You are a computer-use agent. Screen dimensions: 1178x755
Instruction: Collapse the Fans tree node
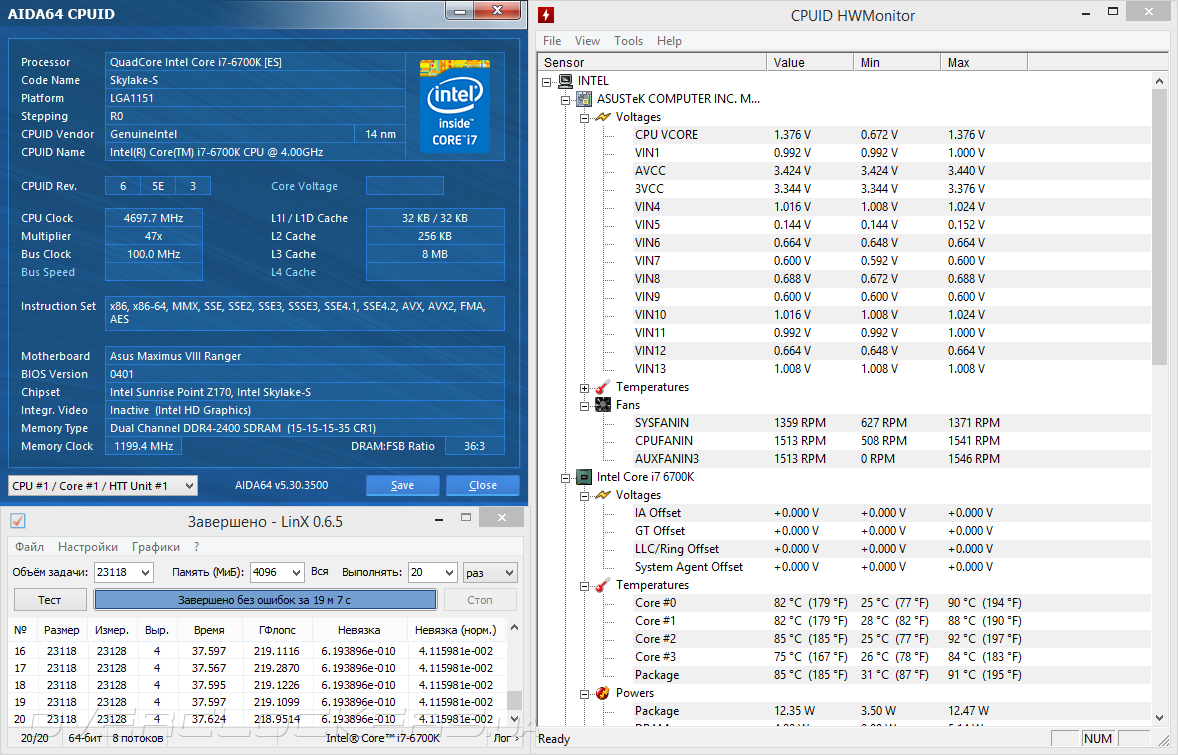pyautogui.click(x=585, y=405)
